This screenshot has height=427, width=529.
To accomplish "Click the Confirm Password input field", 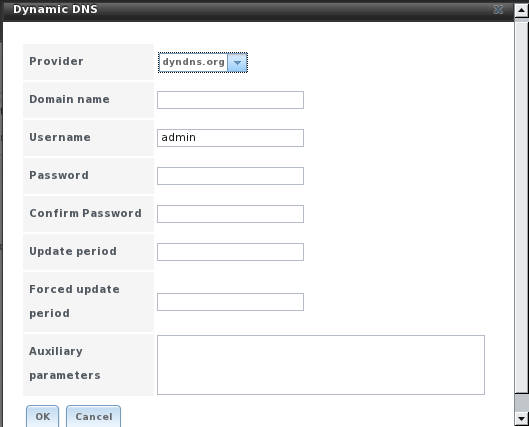I will coord(230,214).
